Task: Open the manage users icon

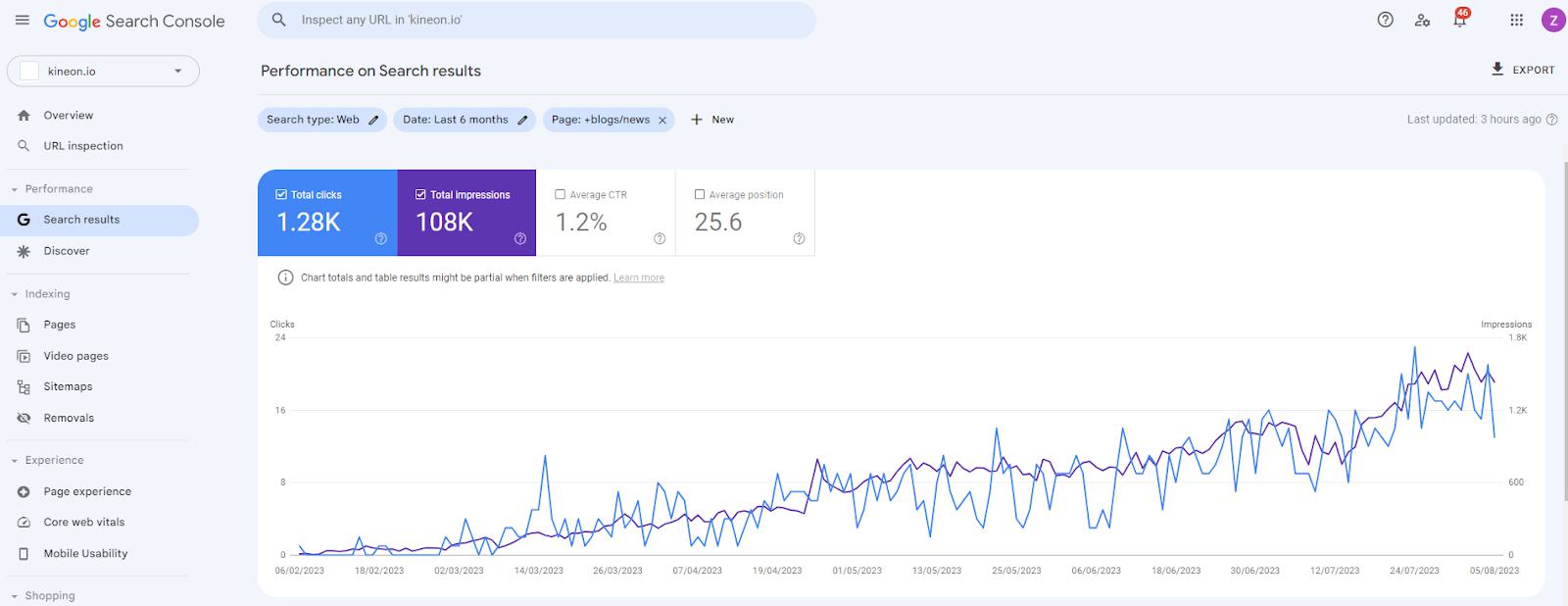Action: click(x=1422, y=21)
